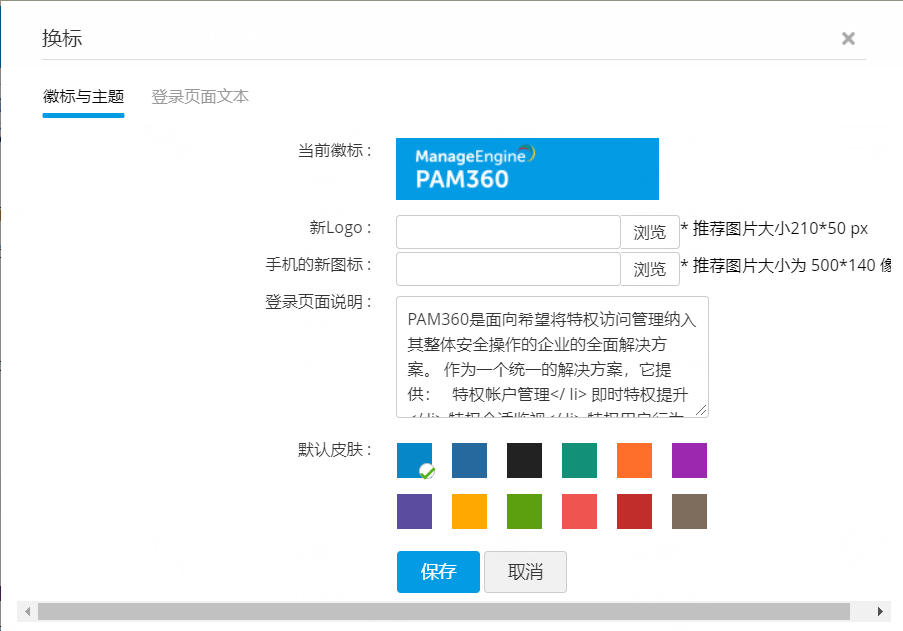Viewport: 903px width, 631px height.
Task: Click the 取消 cancel button
Action: pyautogui.click(x=525, y=572)
